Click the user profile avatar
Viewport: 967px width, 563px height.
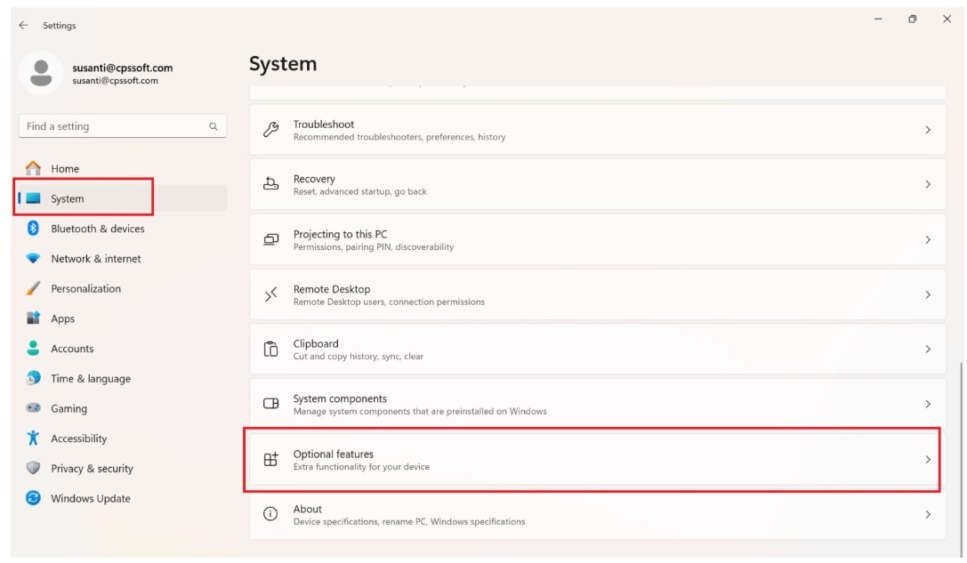point(41,73)
